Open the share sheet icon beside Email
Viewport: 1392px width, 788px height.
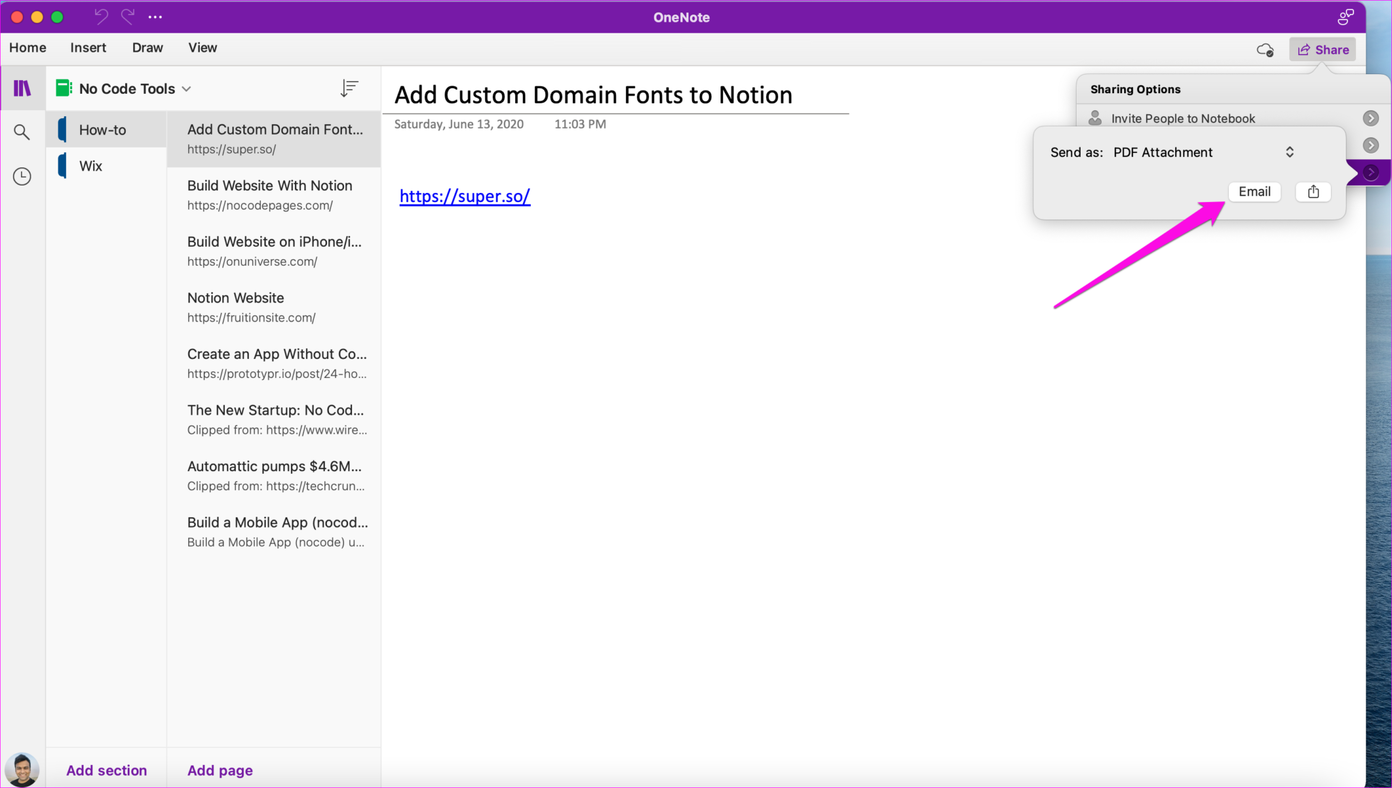pyautogui.click(x=1312, y=191)
